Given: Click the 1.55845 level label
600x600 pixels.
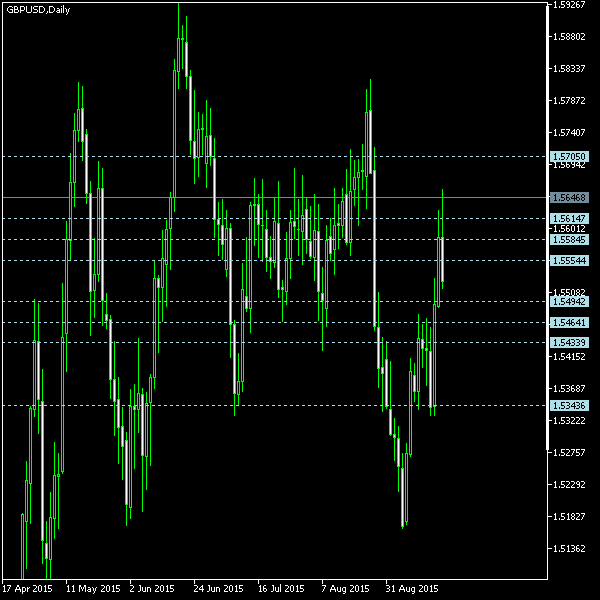Looking at the screenshot, I should [x=569, y=240].
